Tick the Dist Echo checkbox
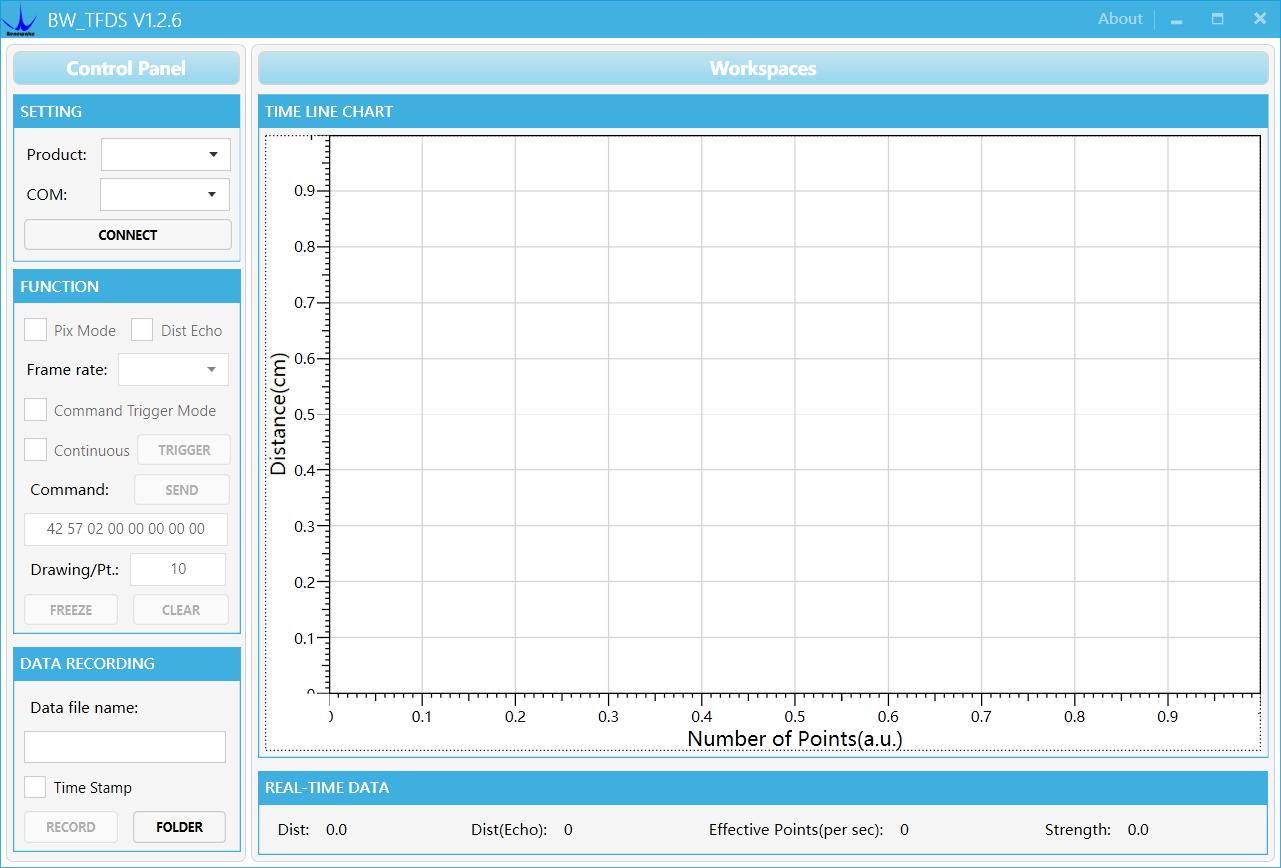This screenshot has height=868, width=1281. [142, 330]
